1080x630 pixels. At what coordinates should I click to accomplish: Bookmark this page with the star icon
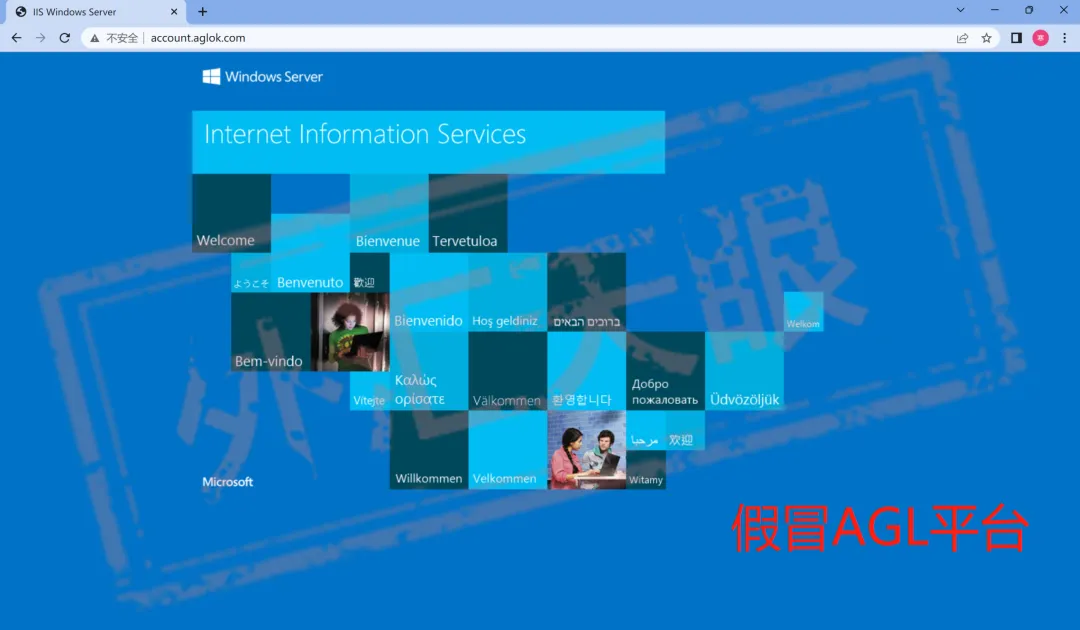point(986,38)
